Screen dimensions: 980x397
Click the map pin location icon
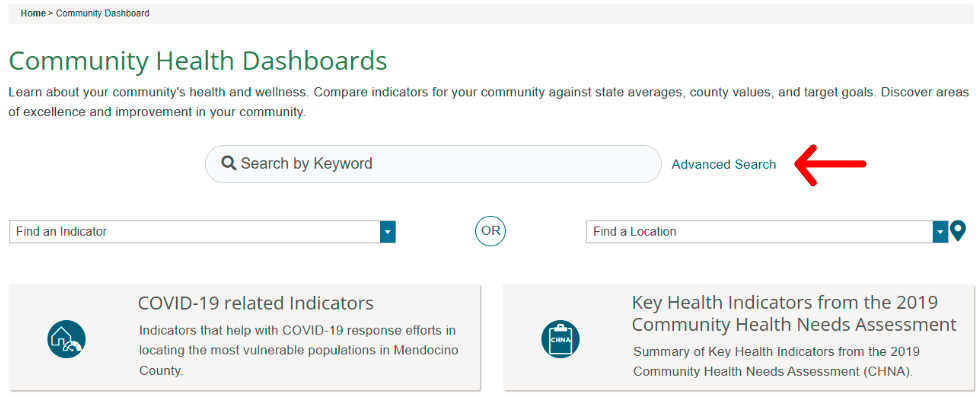[958, 231]
